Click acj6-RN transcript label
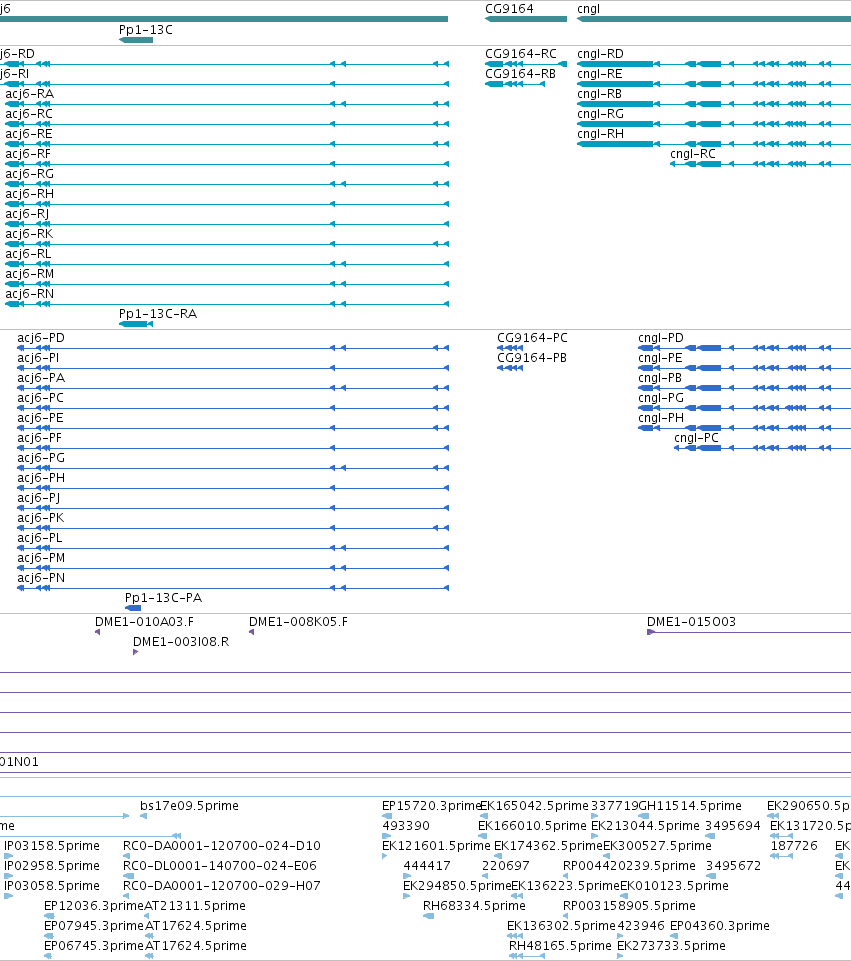Image resolution: width=851 pixels, height=961 pixels. coord(29,294)
